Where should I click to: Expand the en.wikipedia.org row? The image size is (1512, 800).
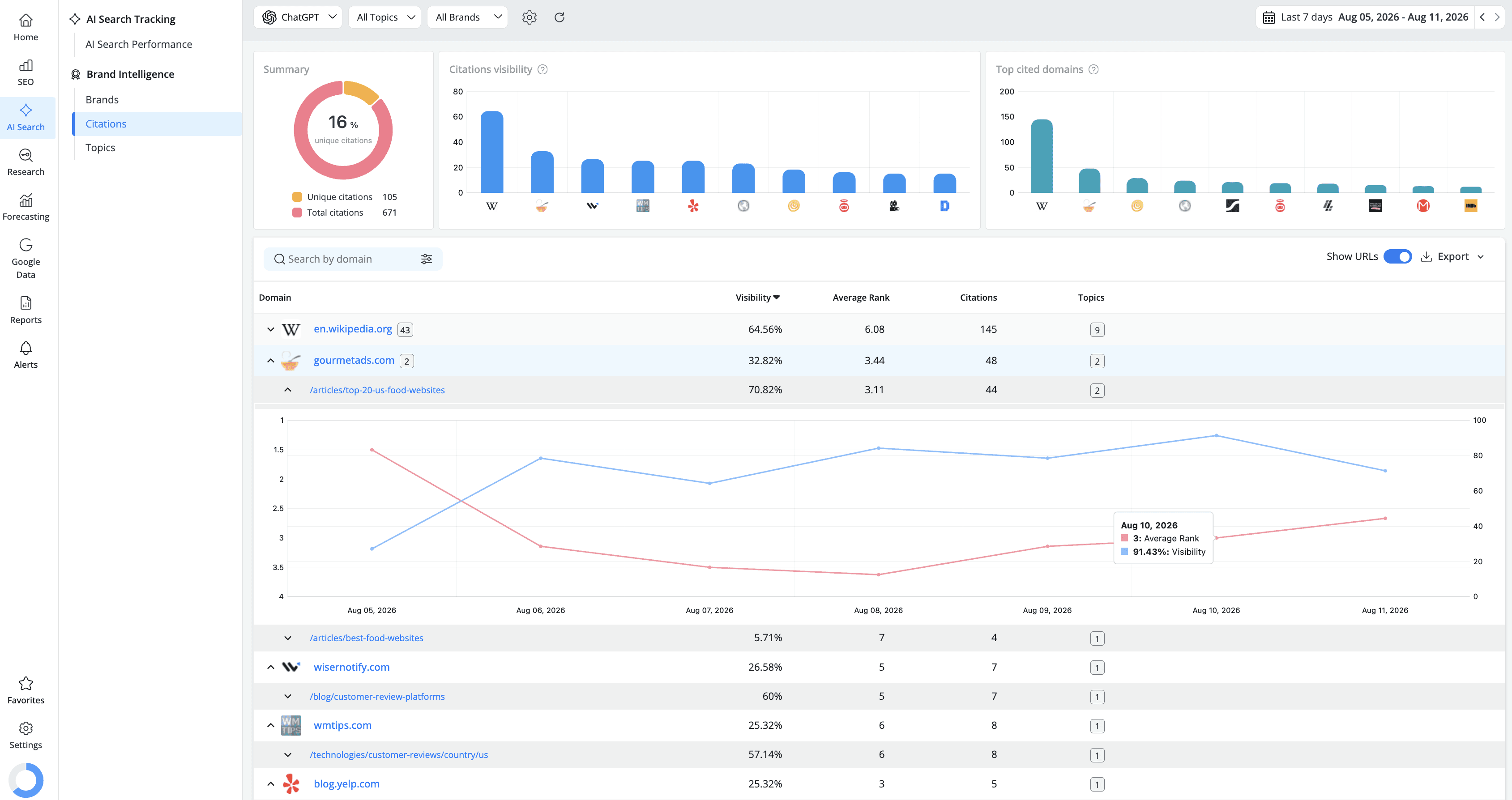coord(271,329)
